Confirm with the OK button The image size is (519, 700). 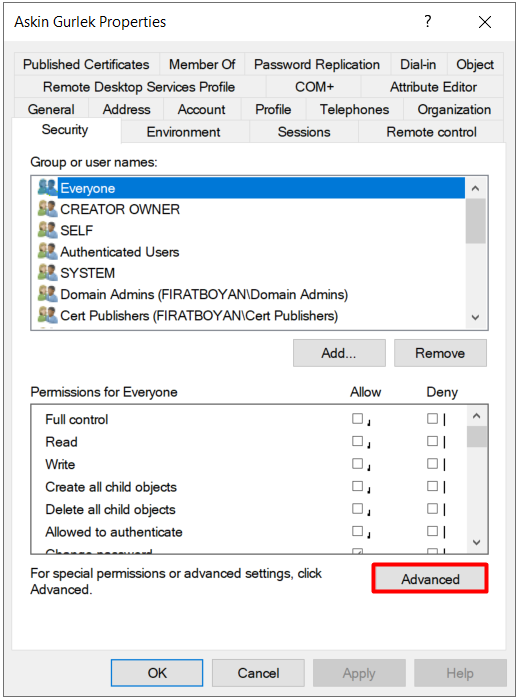pyautogui.click(x=157, y=673)
